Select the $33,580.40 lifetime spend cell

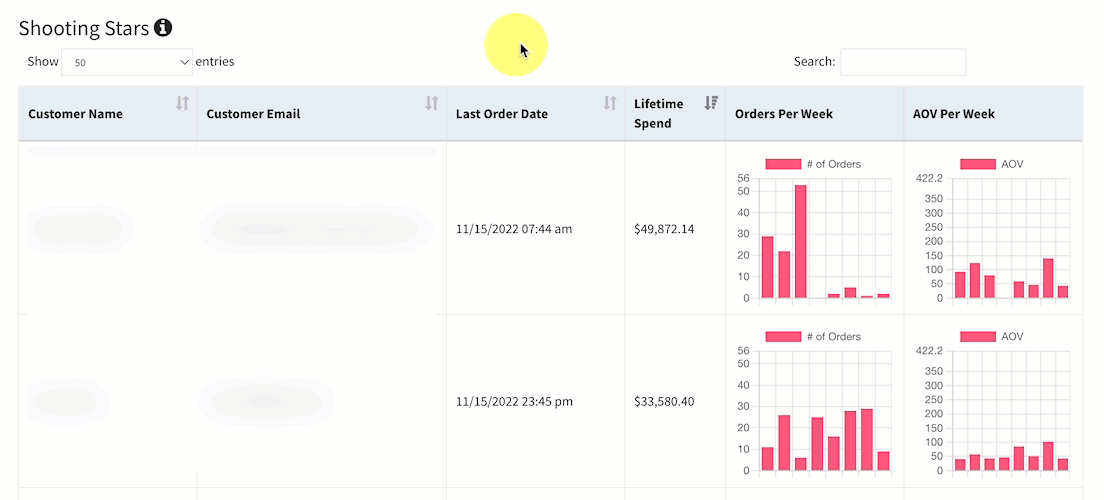coord(664,401)
